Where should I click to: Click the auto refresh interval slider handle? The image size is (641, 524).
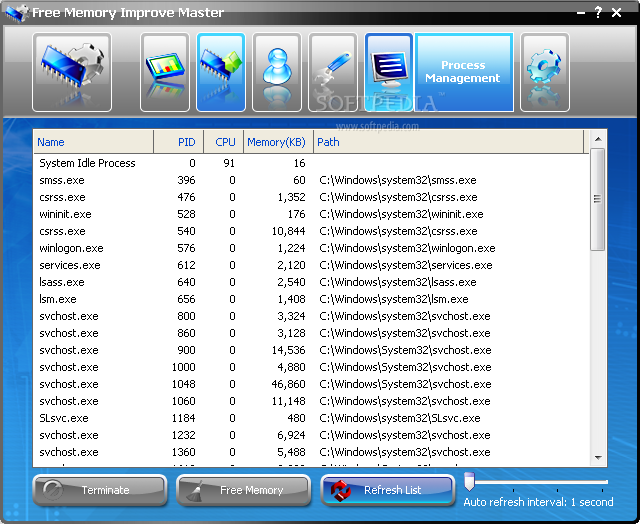[x=469, y=481]
